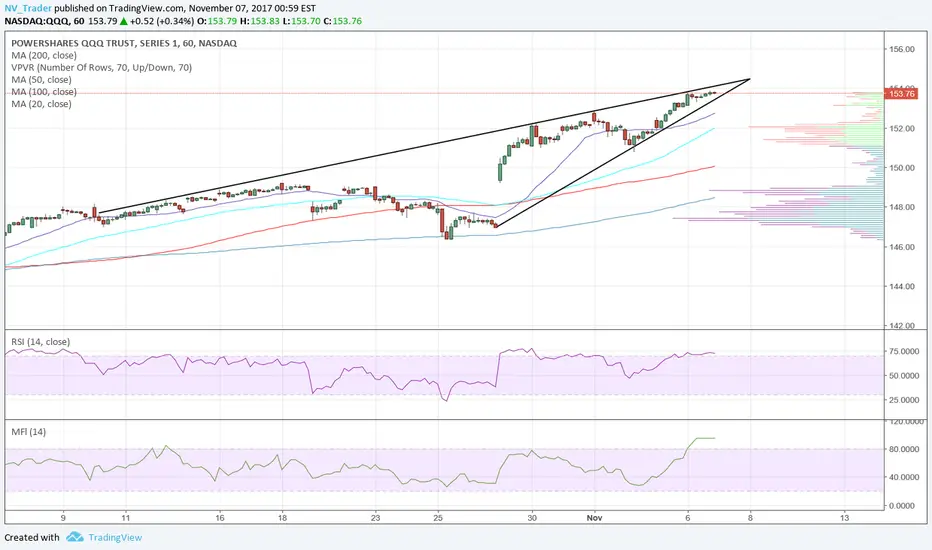932x550 pixels.
Task: Open the TradingView link in footer
Action: pyautogui.click(x=115, y=538)
